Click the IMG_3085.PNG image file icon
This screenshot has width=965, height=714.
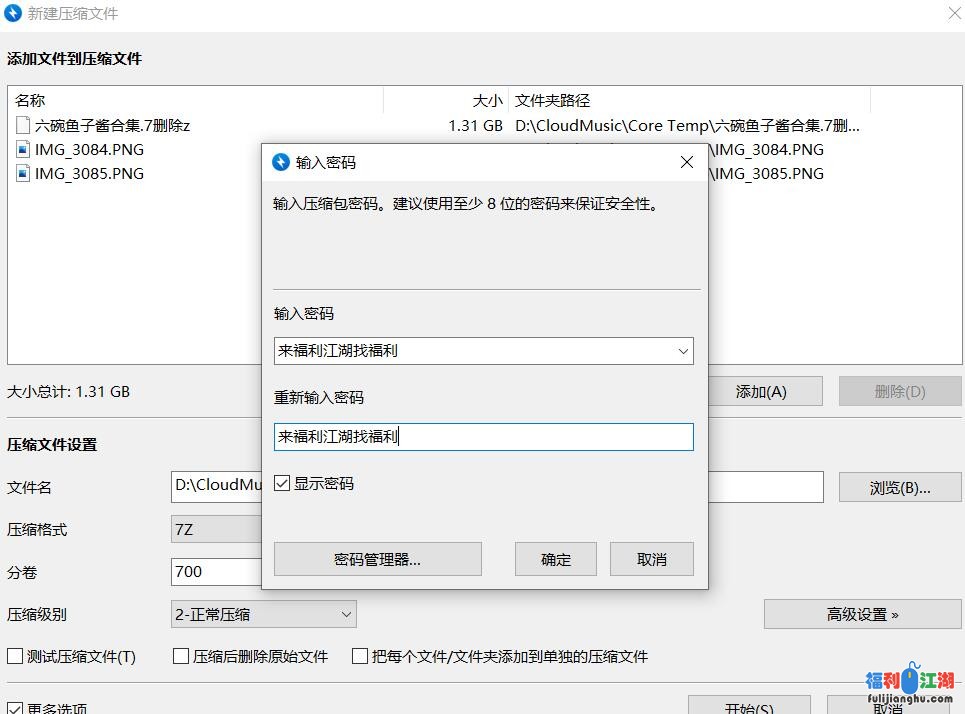(x=23, y=174)
